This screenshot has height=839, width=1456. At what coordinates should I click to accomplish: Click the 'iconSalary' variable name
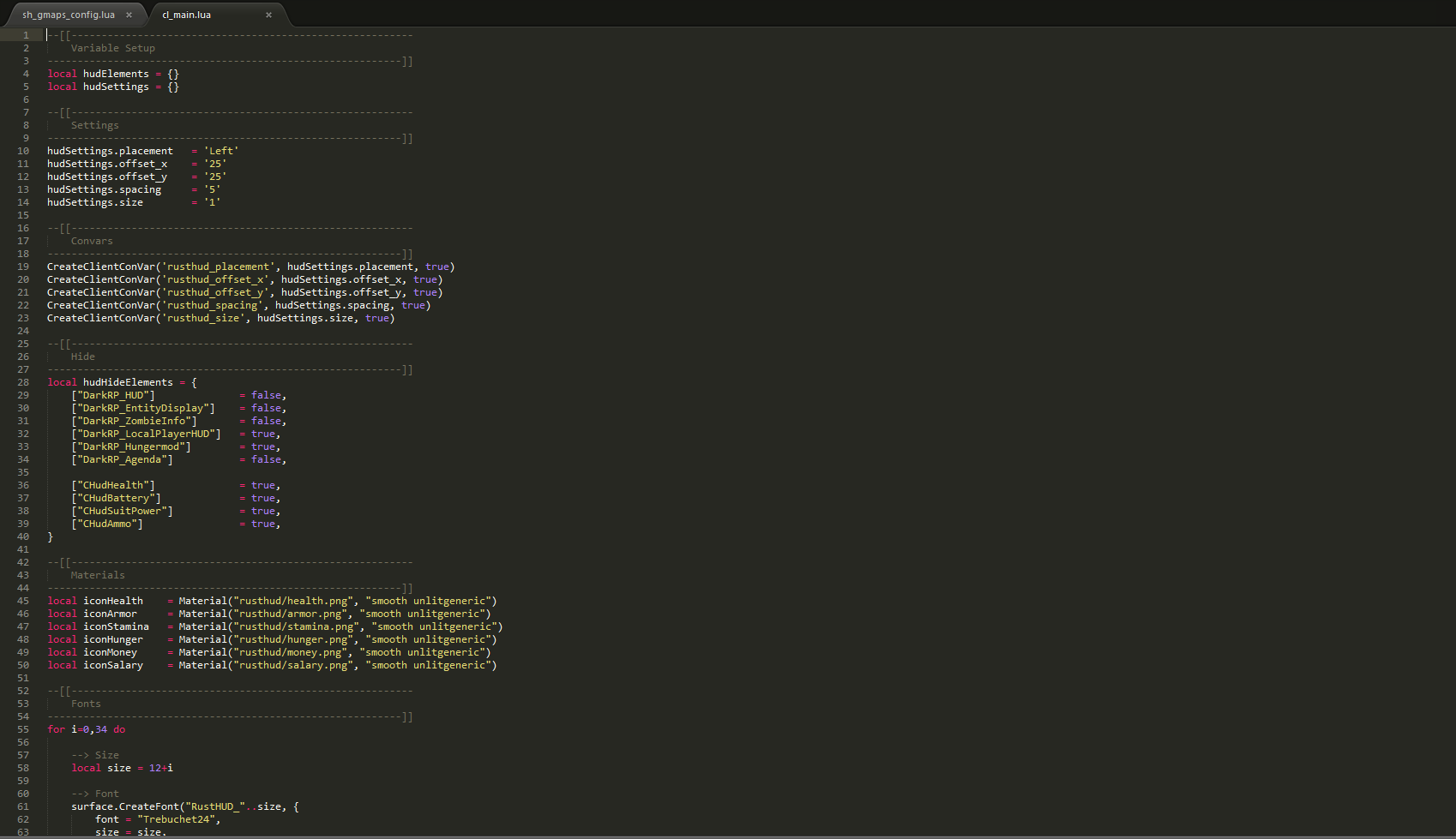(x=113, y=665)
